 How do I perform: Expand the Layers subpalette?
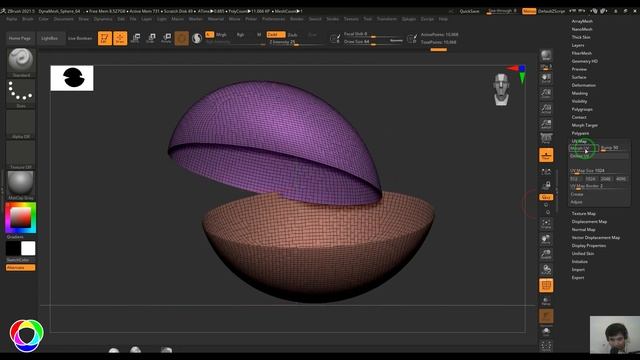[x=578, y=45]
